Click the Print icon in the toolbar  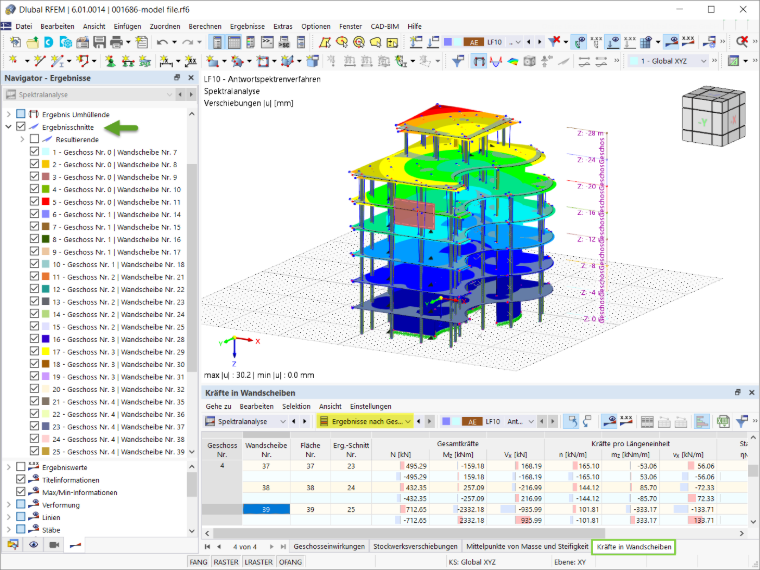(x=116, y=42)
